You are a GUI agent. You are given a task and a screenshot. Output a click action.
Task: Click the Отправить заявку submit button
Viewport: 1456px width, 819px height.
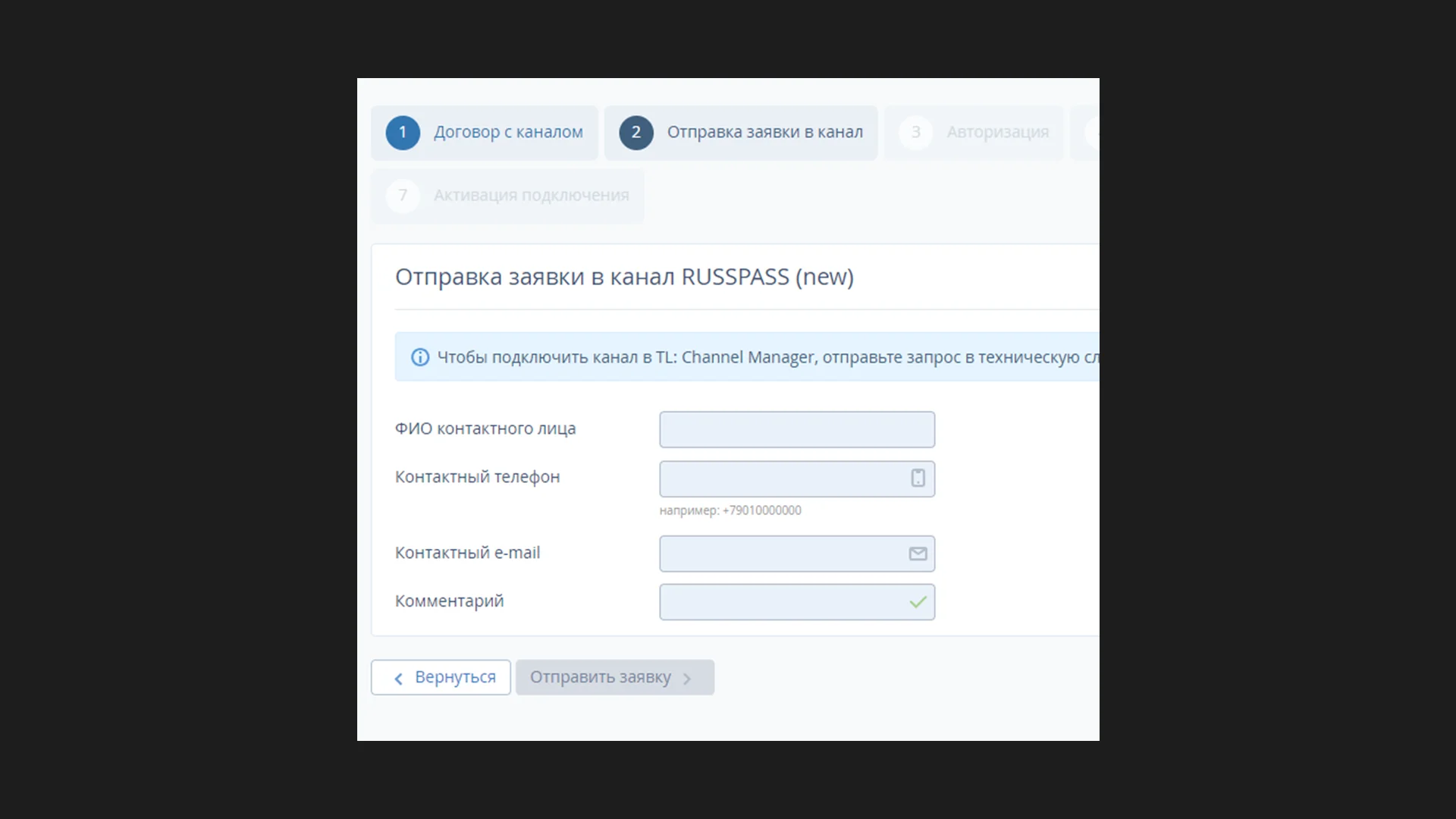(x=614, y=677)
